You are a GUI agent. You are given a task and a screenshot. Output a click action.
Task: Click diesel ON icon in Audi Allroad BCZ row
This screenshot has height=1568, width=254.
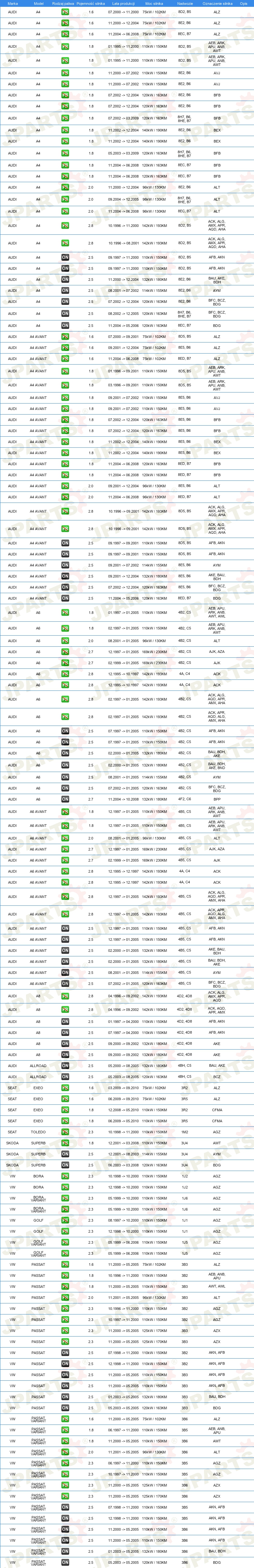(65, 1077)
